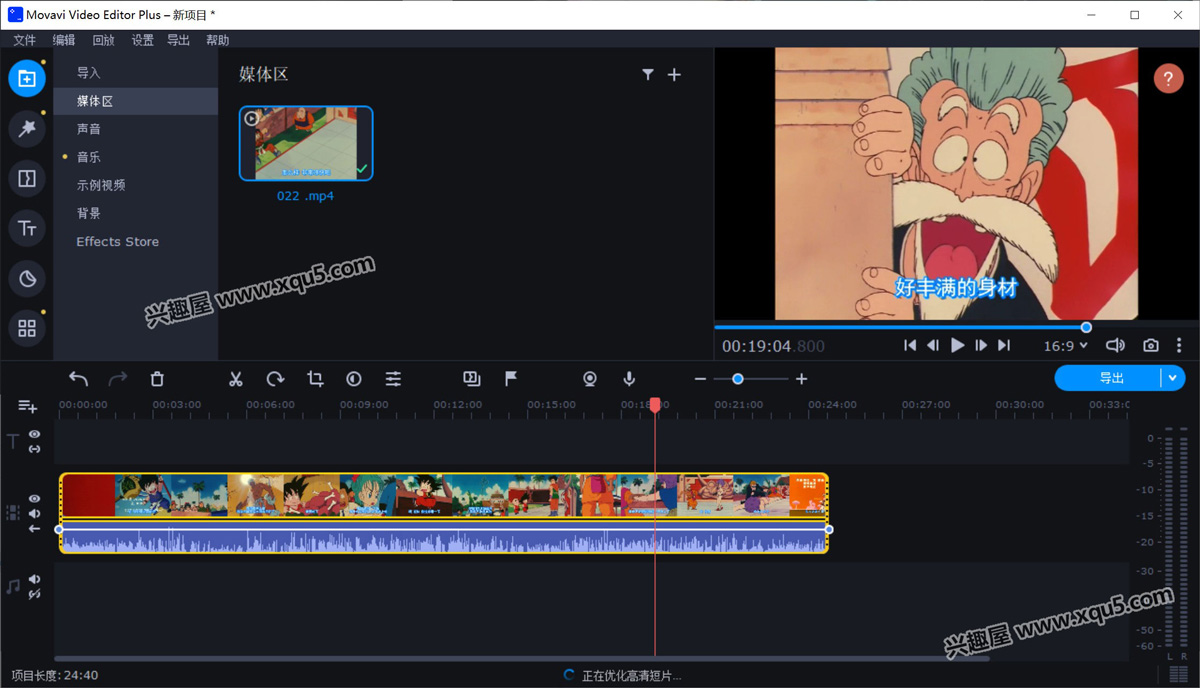Click the Undo arrow in the timeline toolbar

pyautogui.click(x=79, y=379)
